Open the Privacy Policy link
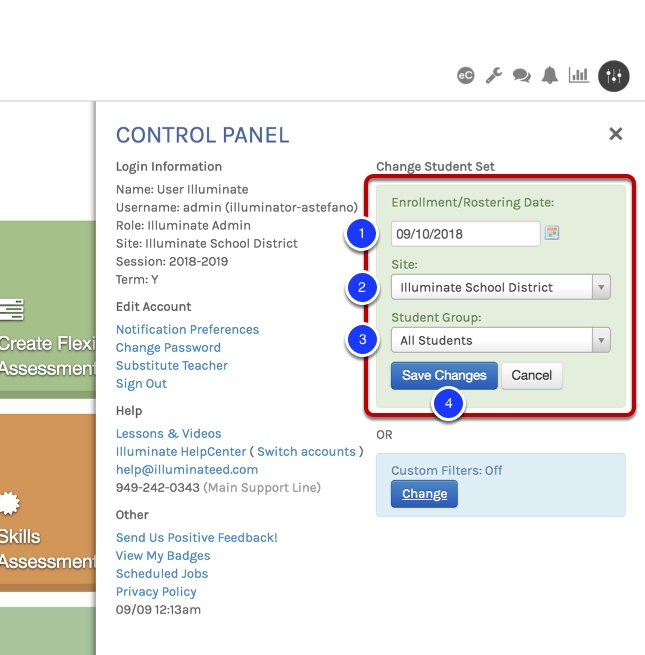This screenshot has width=645, height=655. click(156, 592)
